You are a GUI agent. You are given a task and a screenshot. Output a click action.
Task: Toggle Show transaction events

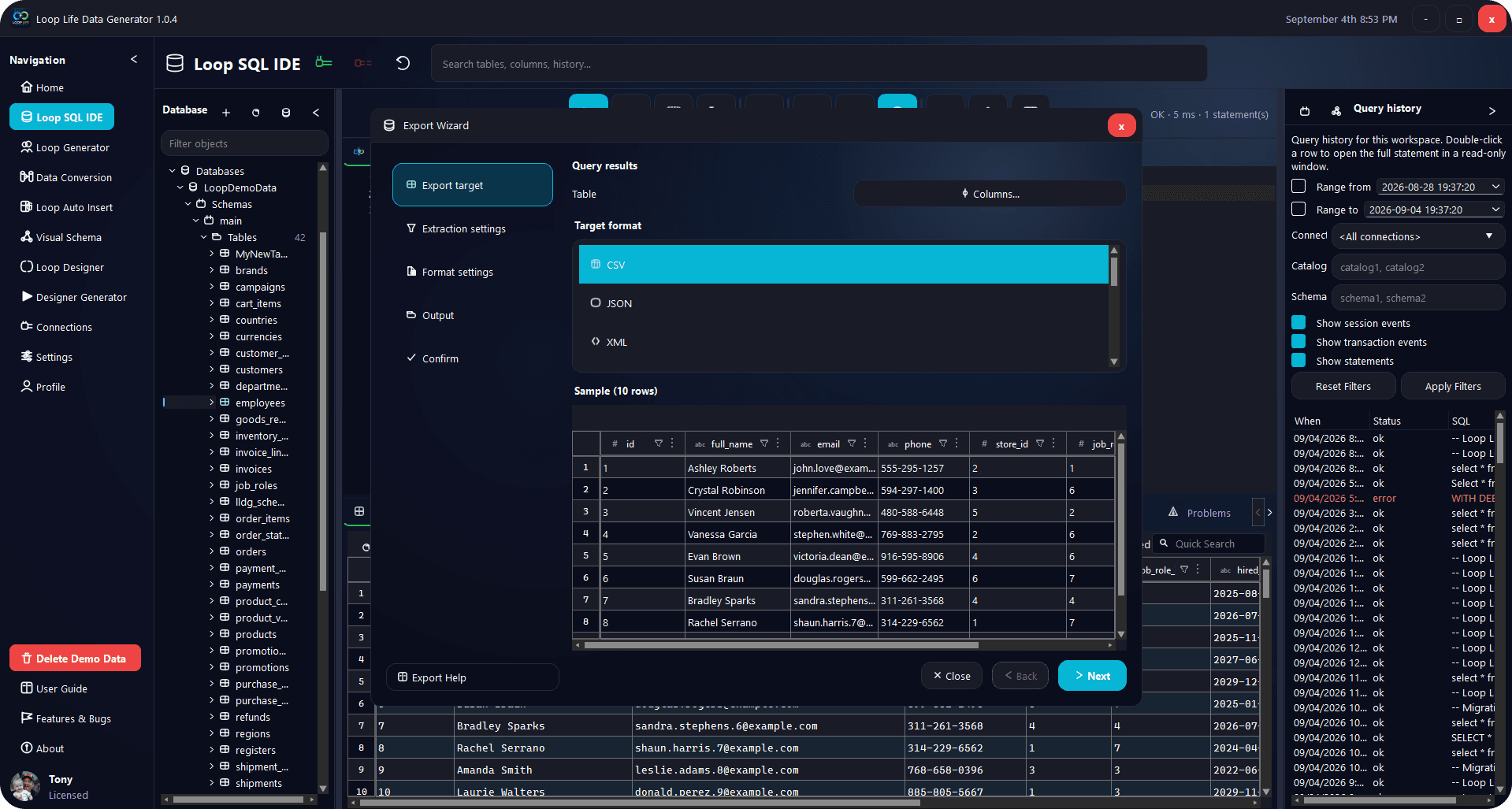point(1299,341)
